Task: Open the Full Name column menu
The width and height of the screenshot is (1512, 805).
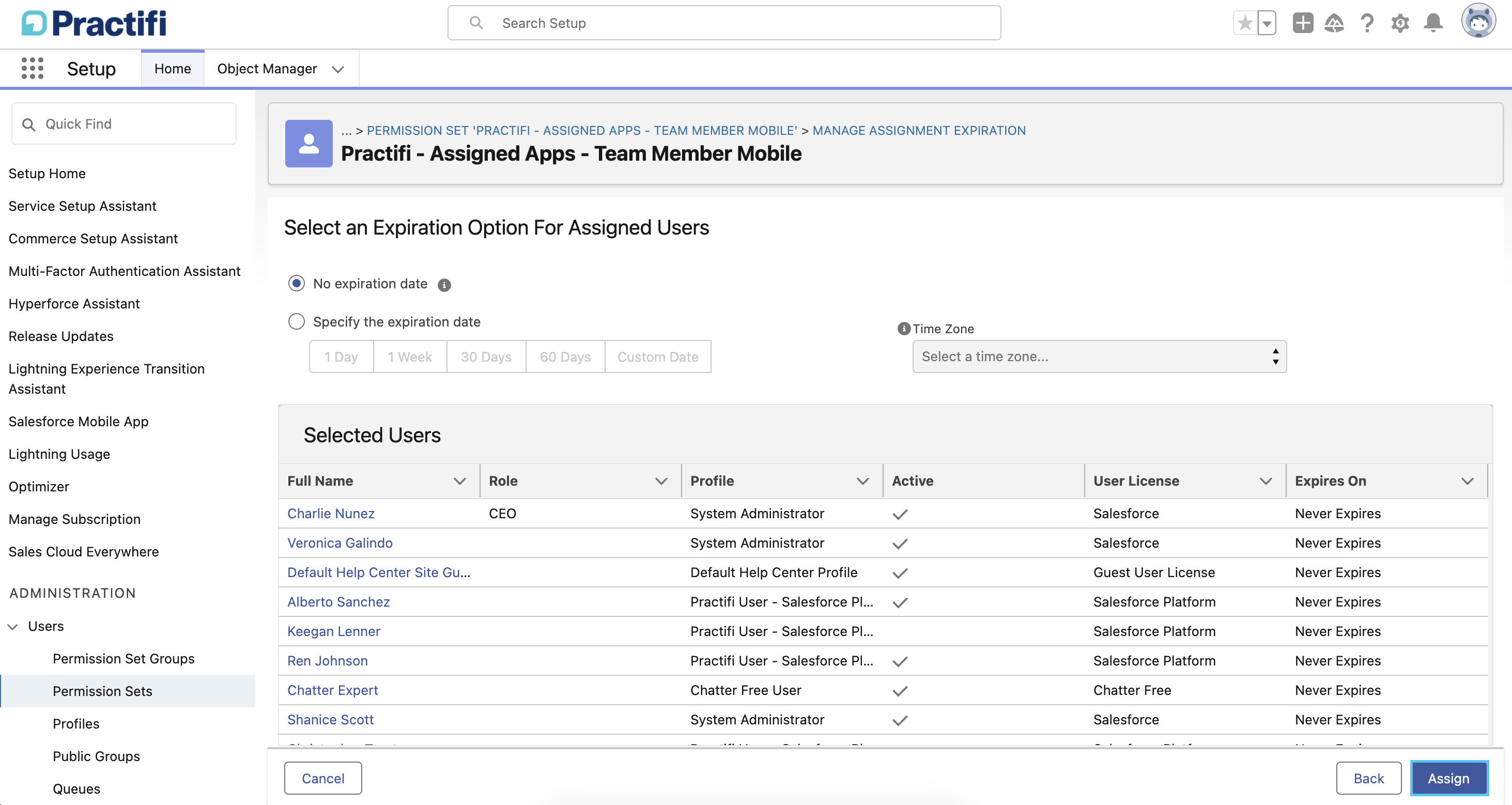Action: [x=459, y=481]
